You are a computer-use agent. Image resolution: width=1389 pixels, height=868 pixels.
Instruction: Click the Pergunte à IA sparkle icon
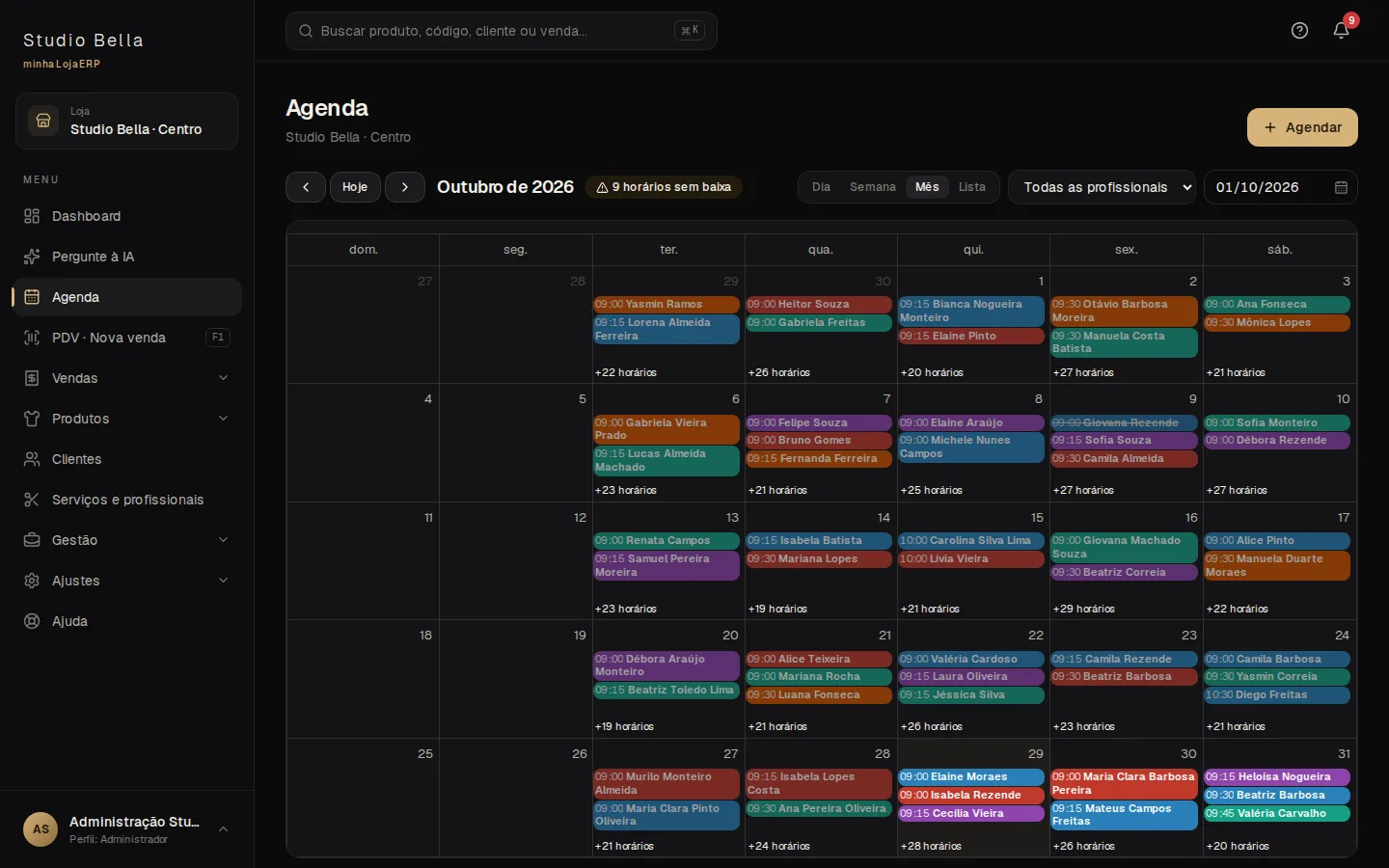[x=32, y=257]
